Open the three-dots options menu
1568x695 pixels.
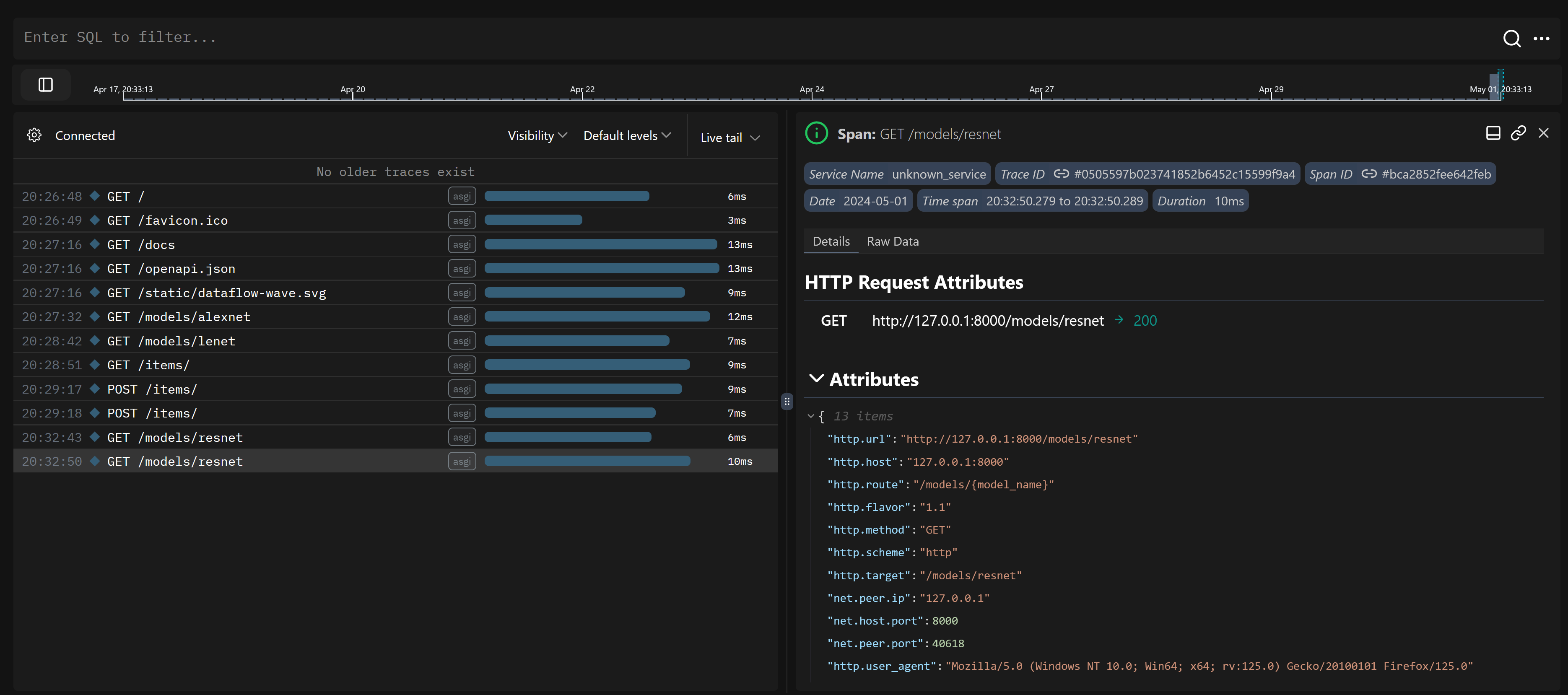[x=1541, y=38]
